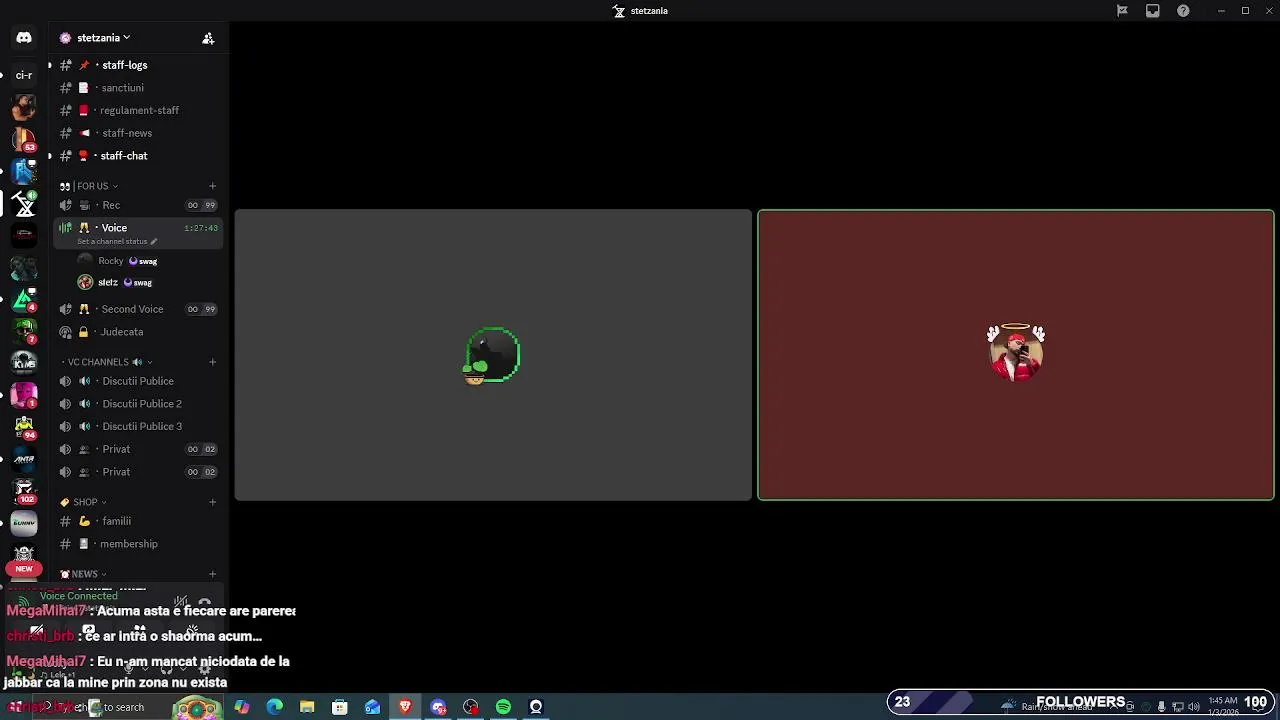Open the regulament-staff channel

click(x=138, y=110)
